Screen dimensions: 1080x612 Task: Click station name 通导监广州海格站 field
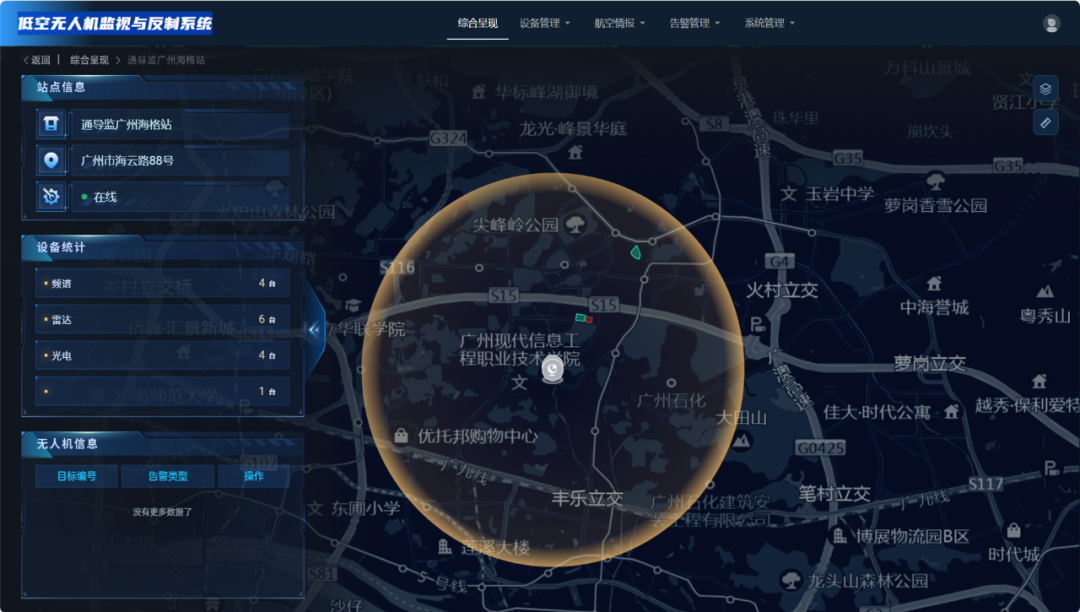tap(180, 125)
